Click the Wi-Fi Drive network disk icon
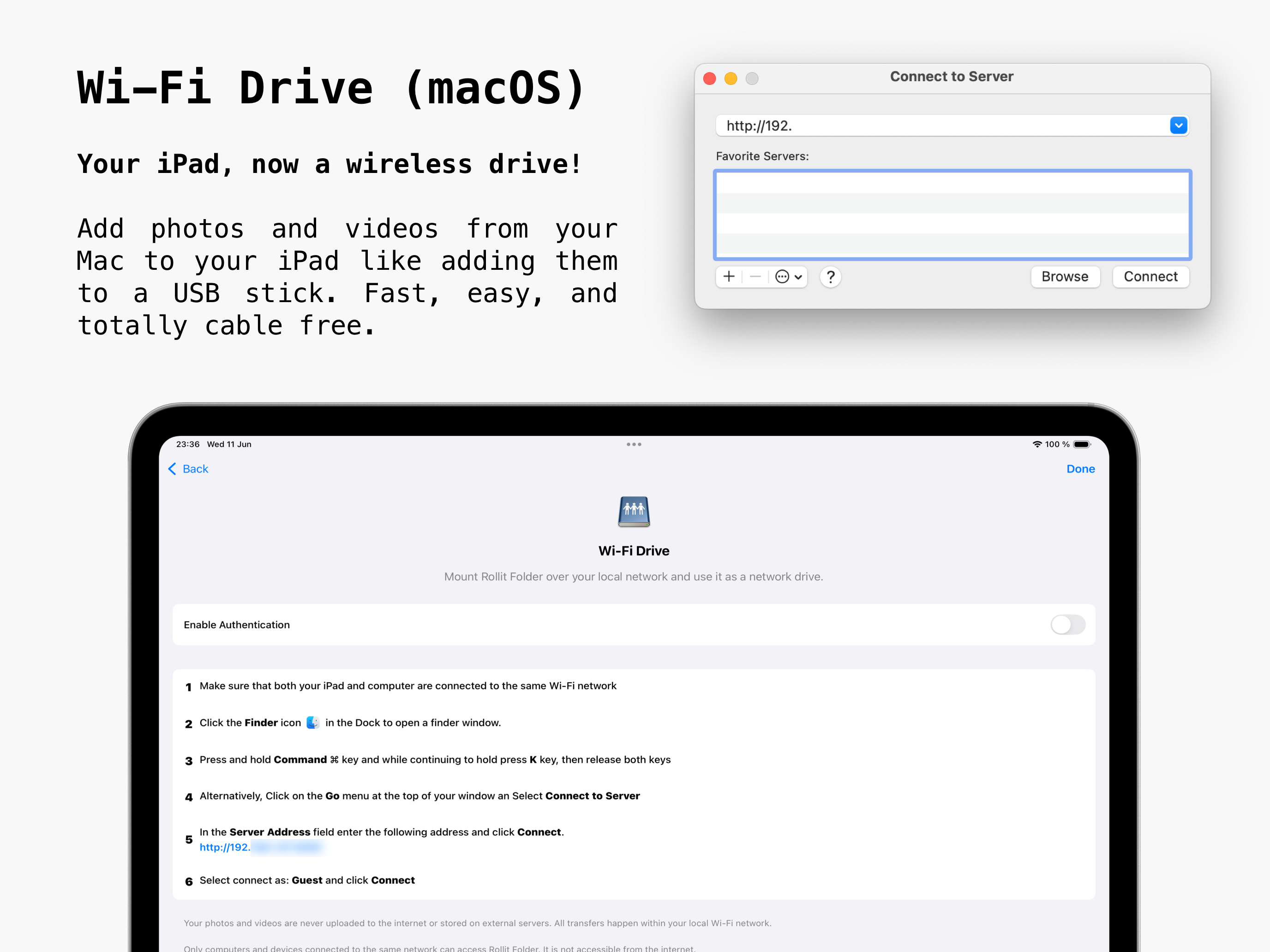 click(634, 512)
